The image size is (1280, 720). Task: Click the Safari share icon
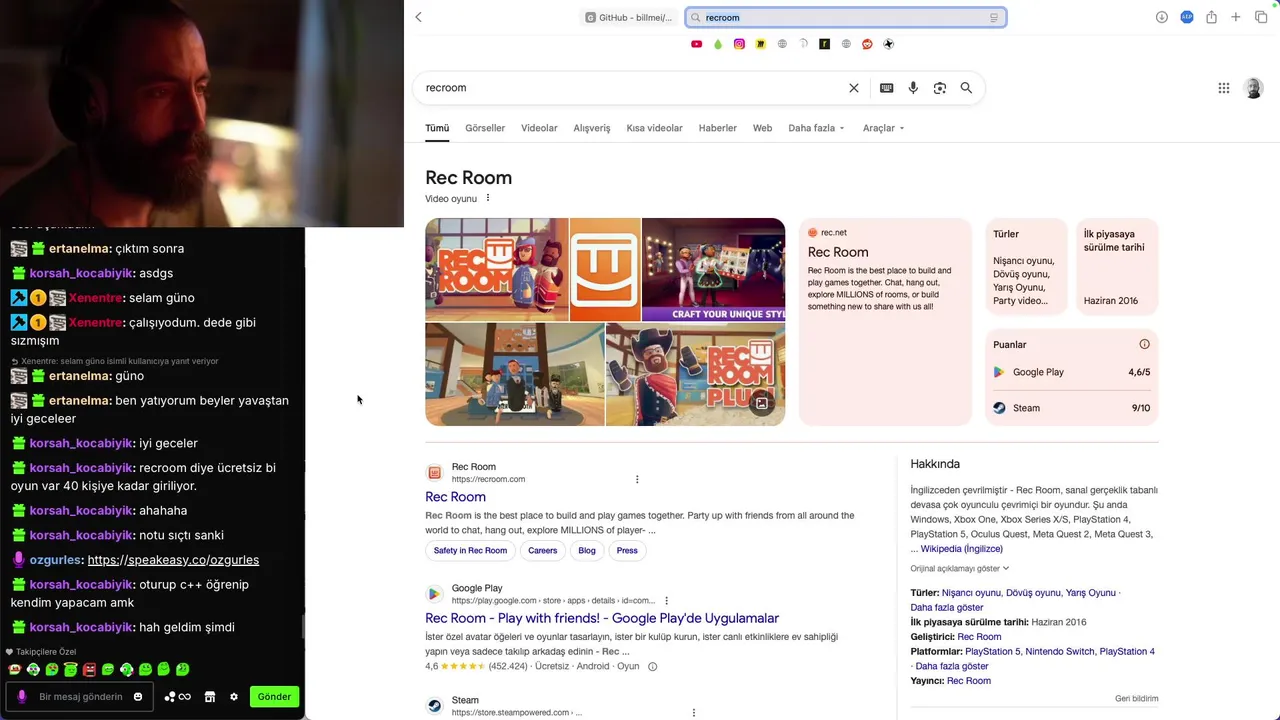point(1211,17)
